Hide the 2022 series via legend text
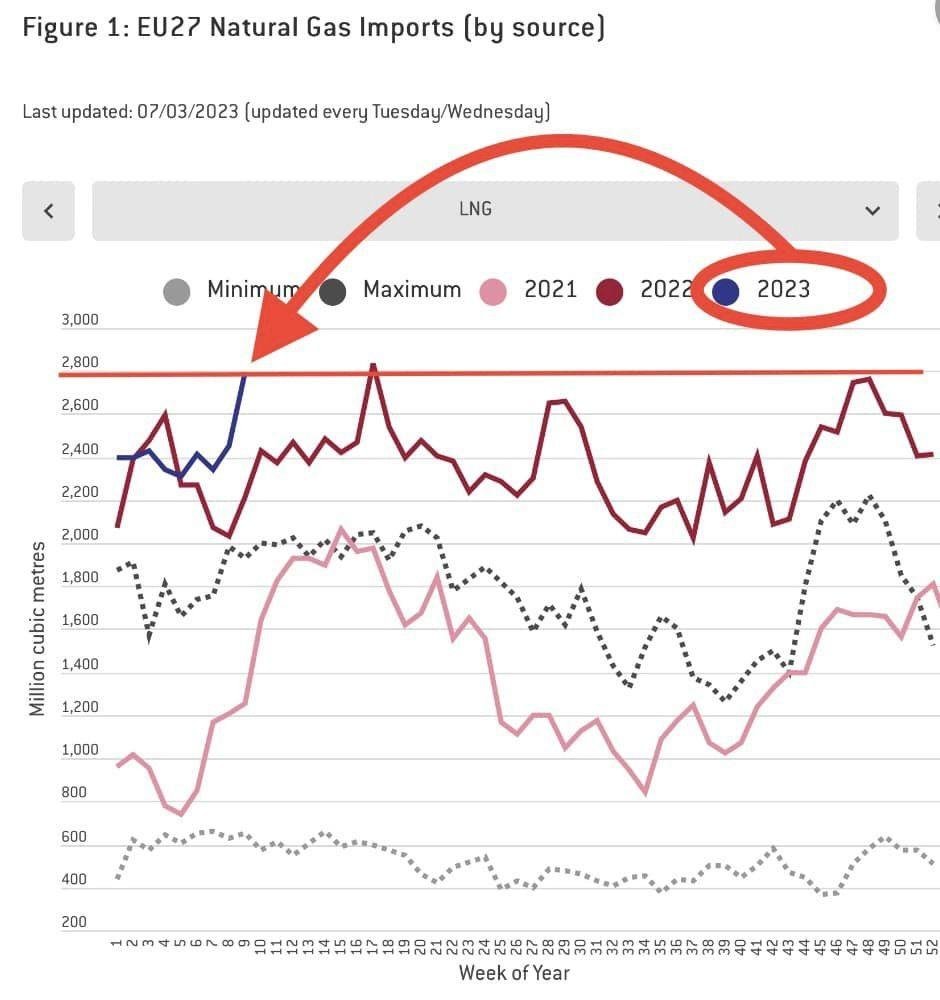The height and width of the screenshot is (1000, 940). tap(666, 290)
